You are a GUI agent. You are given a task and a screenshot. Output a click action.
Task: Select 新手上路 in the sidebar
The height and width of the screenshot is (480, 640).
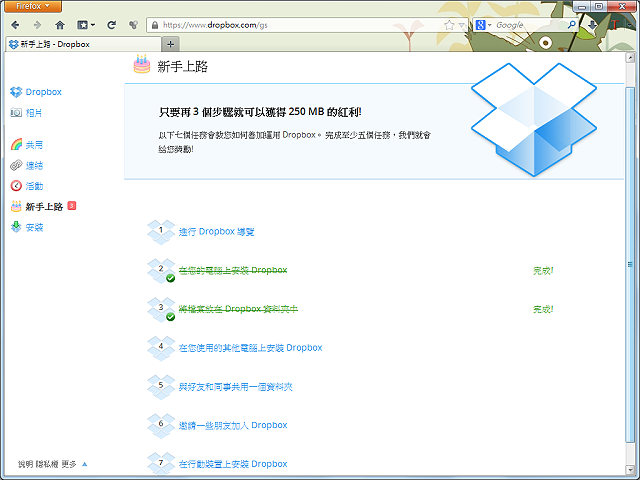(44, 207)
